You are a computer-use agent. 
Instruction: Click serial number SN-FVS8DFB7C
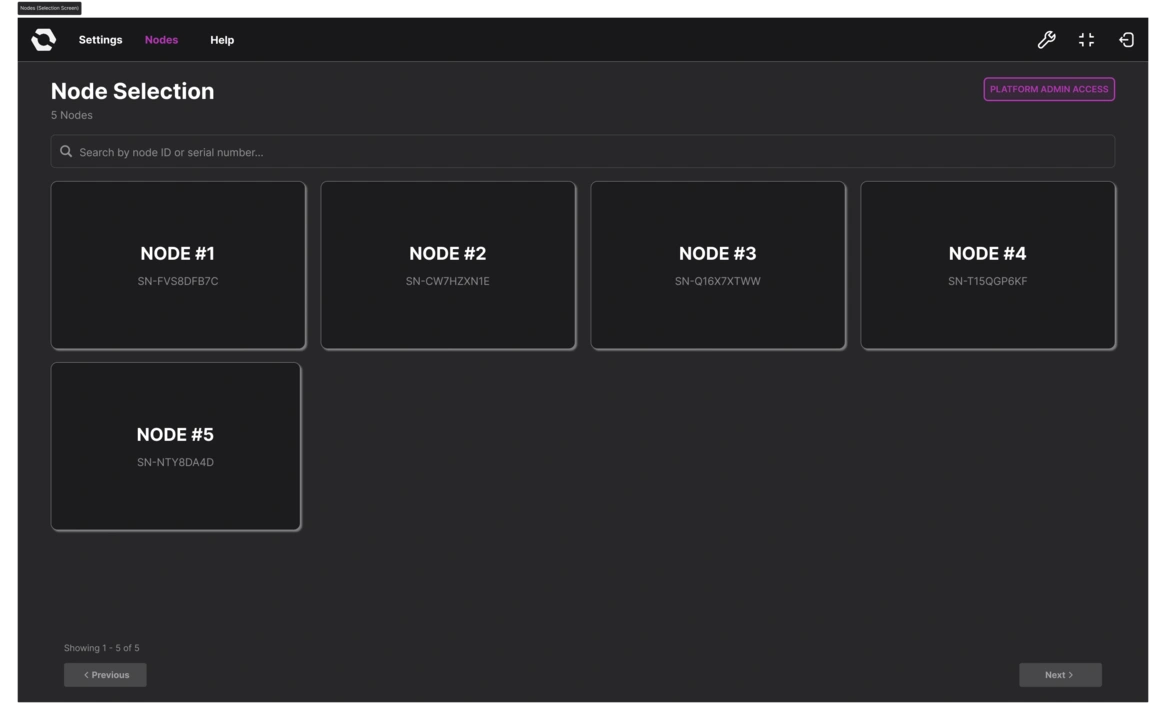coord(178,281)
